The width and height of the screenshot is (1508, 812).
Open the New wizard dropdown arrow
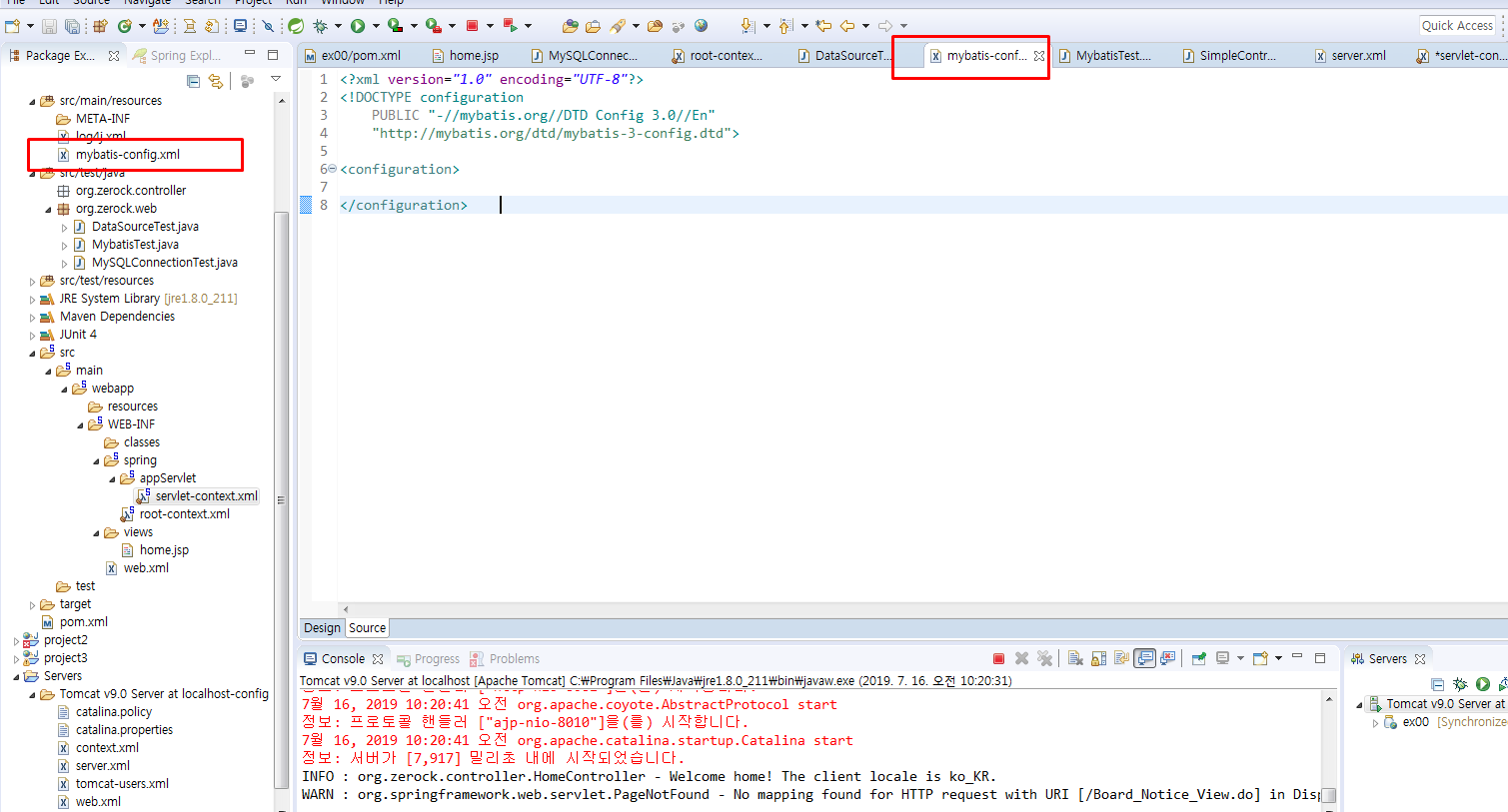31,26
